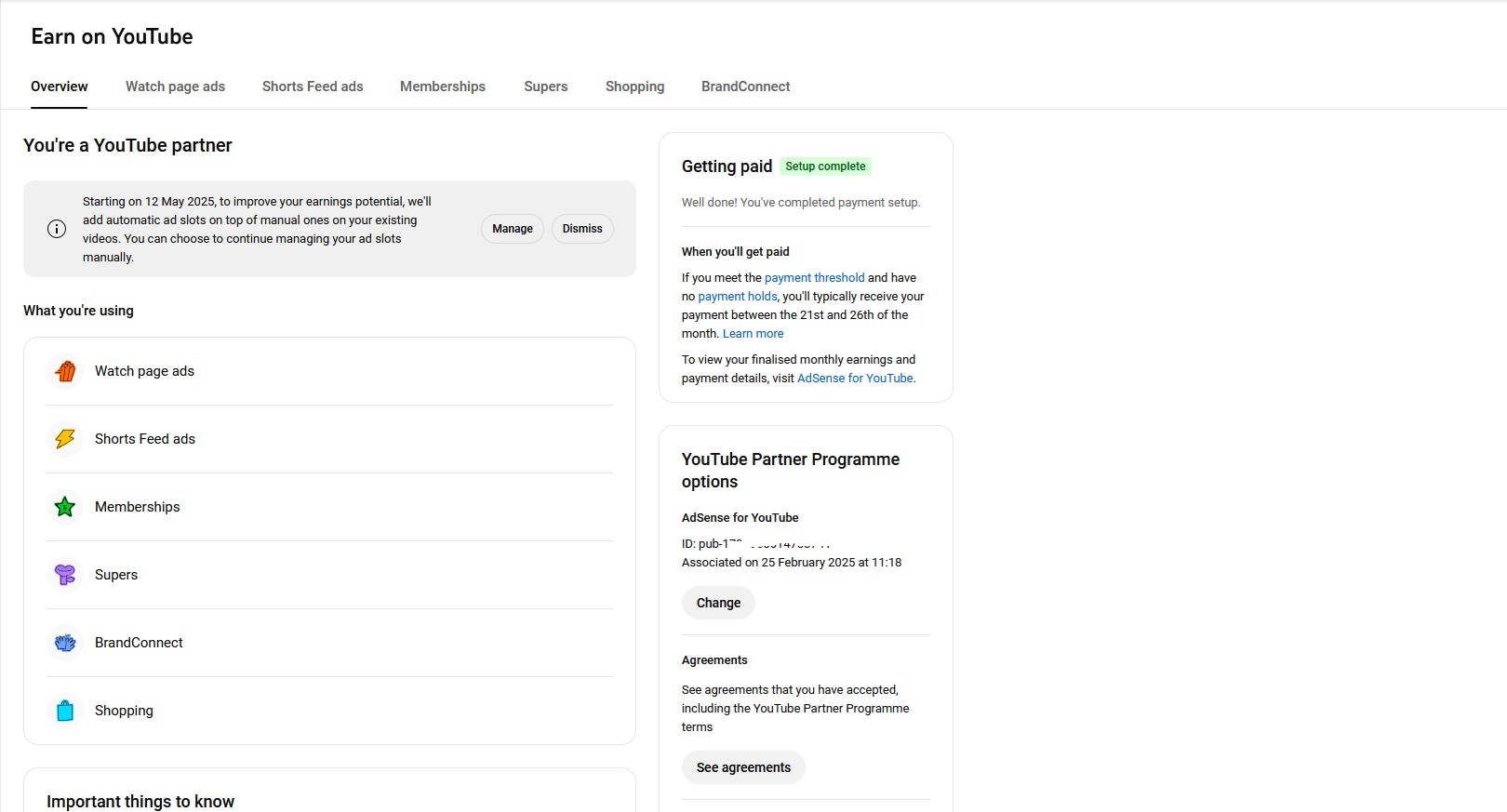Viewport: 1507px width, 812px height.
Task: Open the Shopping tab
Action: point(634,87)
